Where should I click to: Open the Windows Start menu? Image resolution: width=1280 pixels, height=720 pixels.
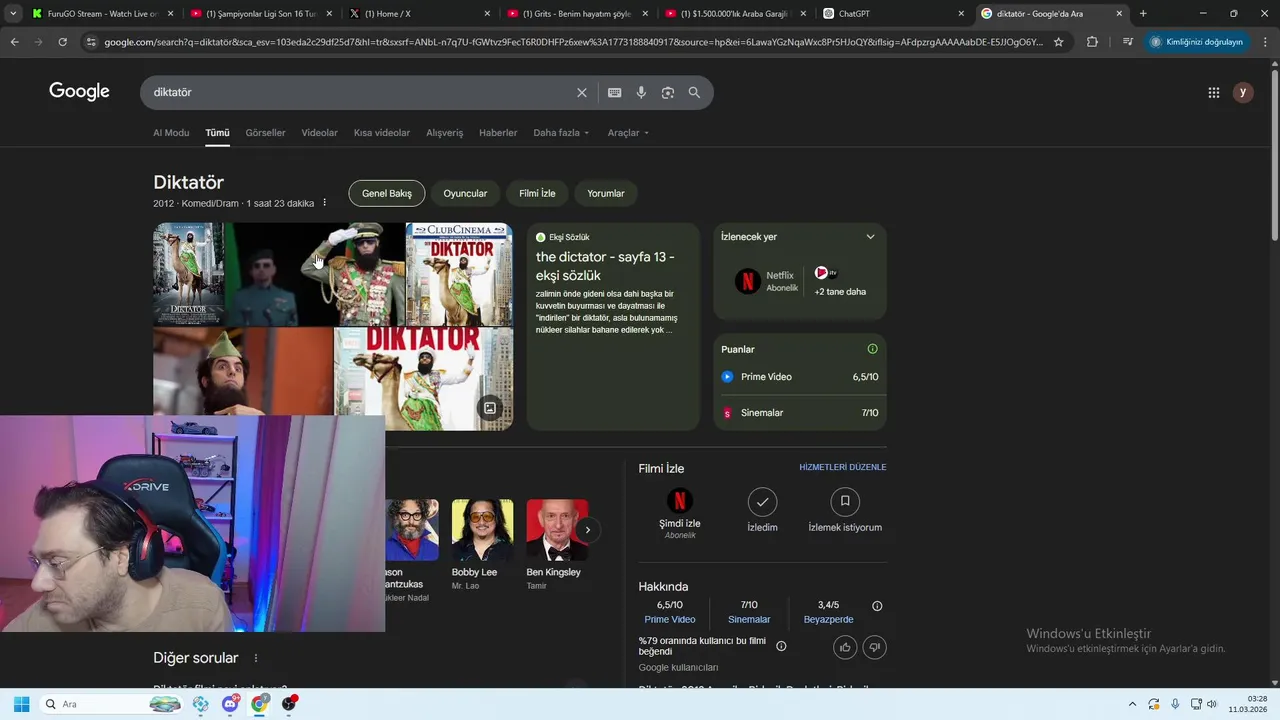click(21, 704)
